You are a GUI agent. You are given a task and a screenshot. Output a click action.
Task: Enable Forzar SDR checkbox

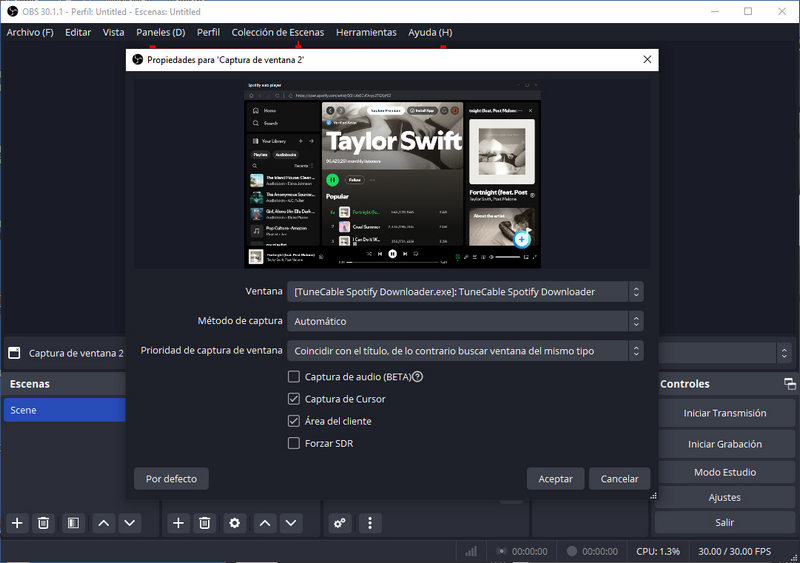pyautogui.click(x=294, y=443)
